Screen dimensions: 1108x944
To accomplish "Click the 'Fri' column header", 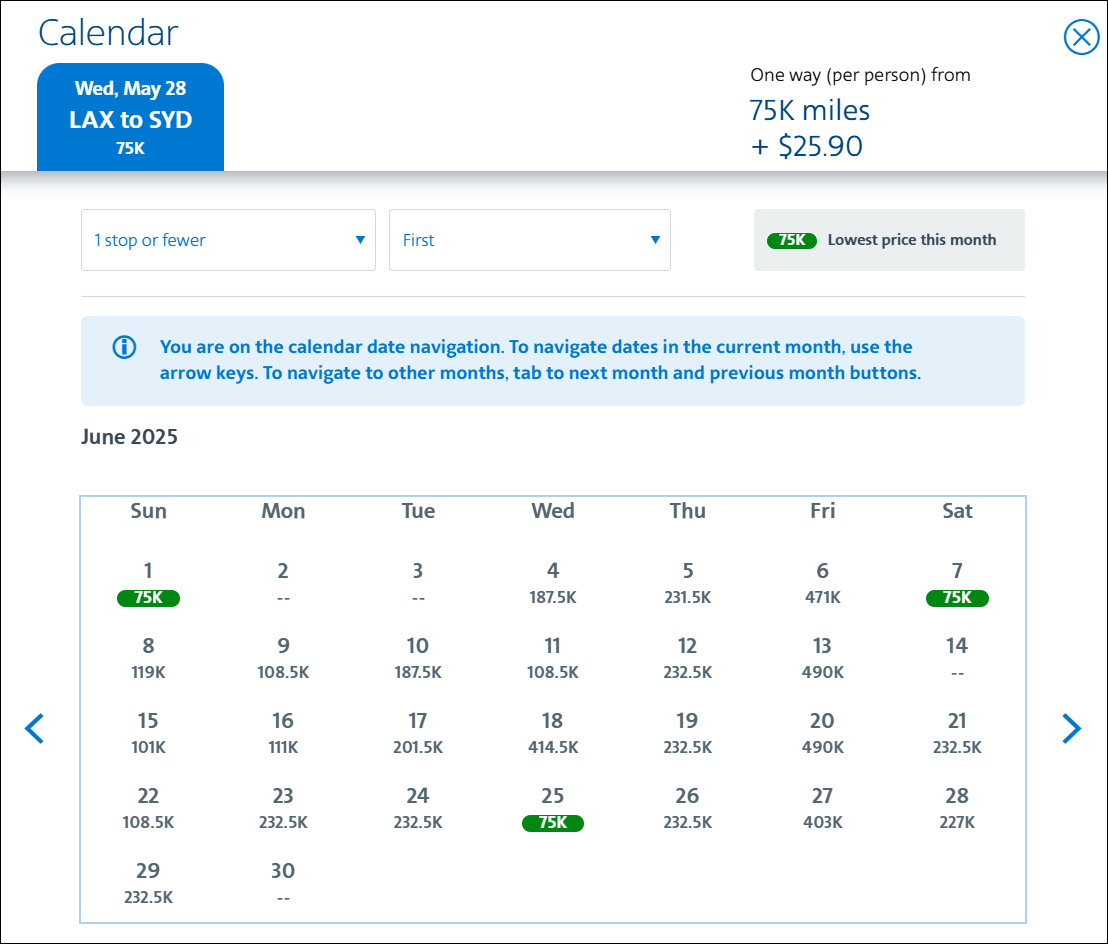I will [x=823, y=511].
